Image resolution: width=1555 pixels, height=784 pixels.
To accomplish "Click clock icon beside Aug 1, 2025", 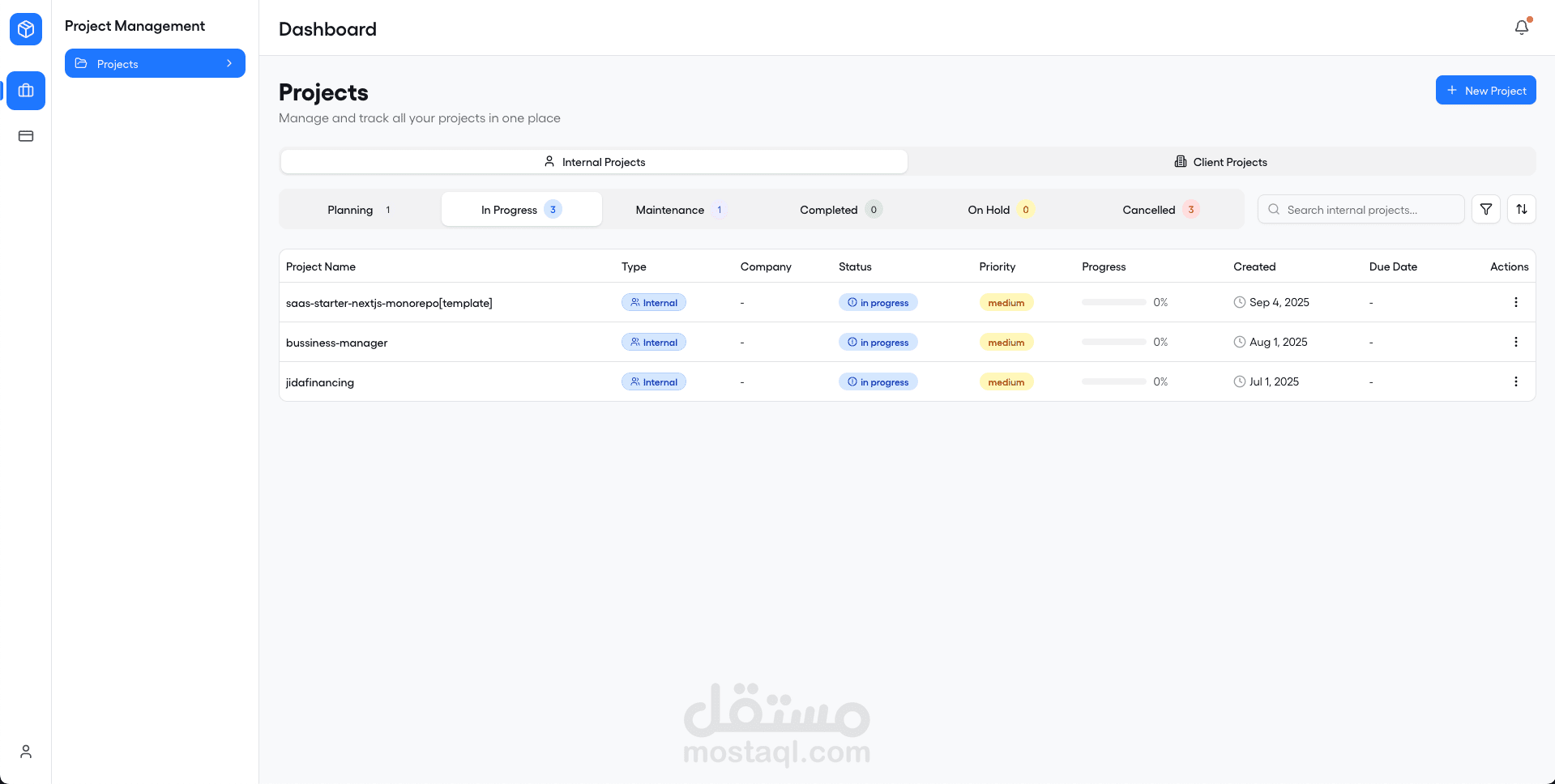I will click(x=1240, y=342).
